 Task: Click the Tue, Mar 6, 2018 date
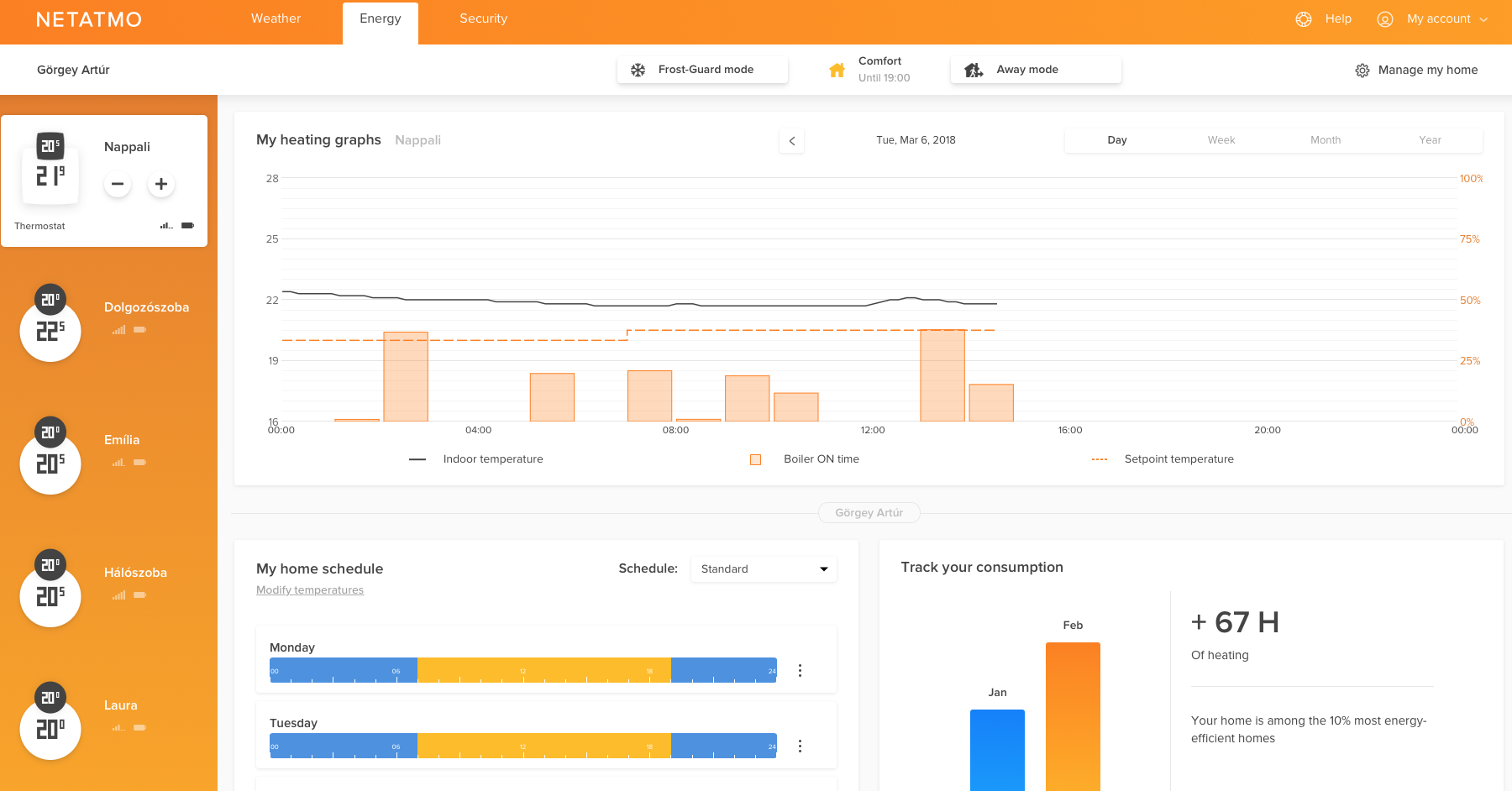[916, 140]
